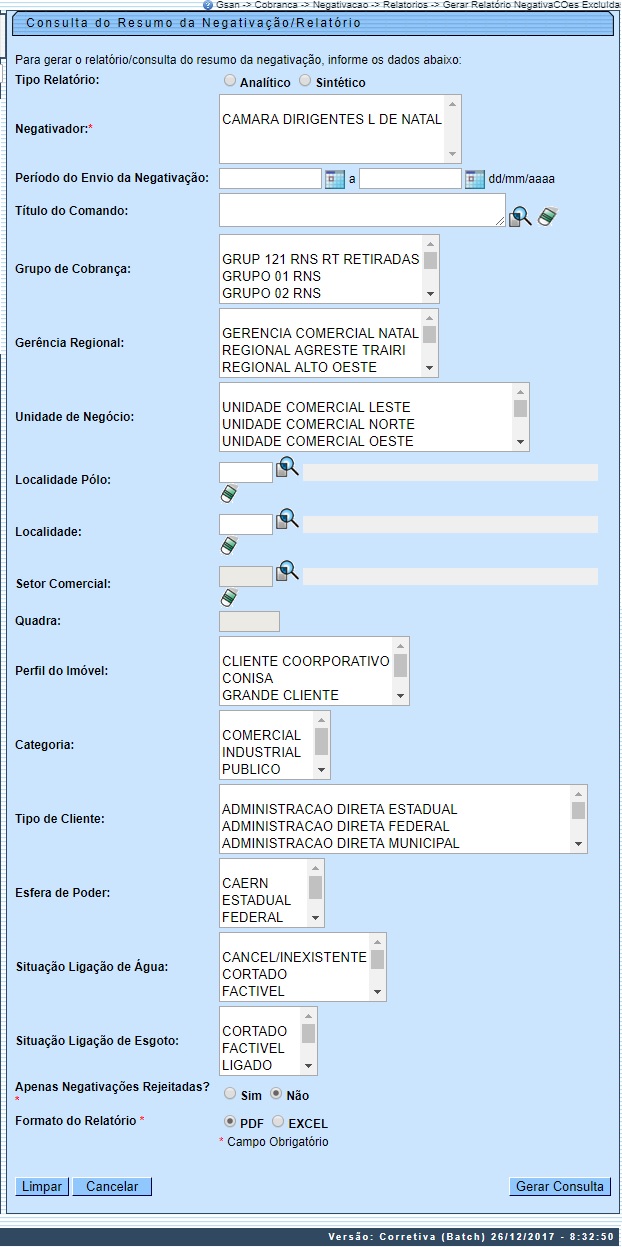The height and width of the screenshot is (1247, 622).
Task: Choose Sim for rejected negativations only
Action: [x=230, y=1094]
